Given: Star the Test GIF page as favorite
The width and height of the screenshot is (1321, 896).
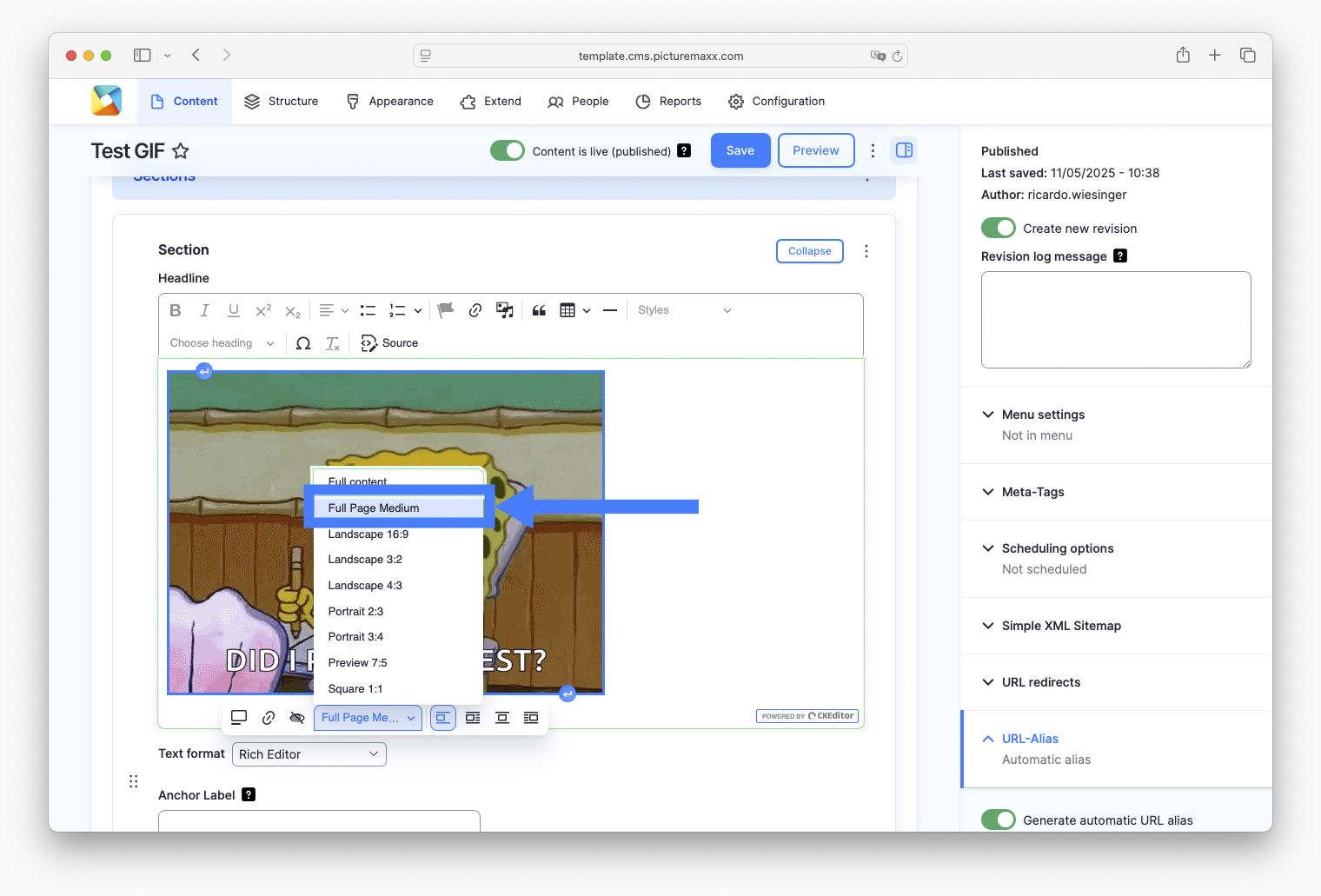Looking at the screenshot, I should point(181,151).
